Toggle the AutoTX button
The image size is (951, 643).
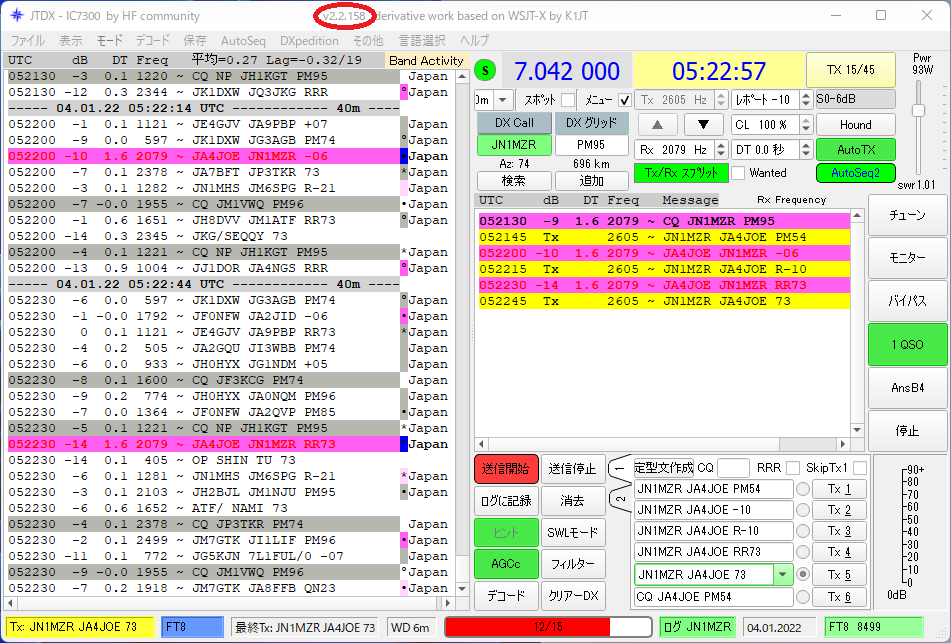(856, 149)
